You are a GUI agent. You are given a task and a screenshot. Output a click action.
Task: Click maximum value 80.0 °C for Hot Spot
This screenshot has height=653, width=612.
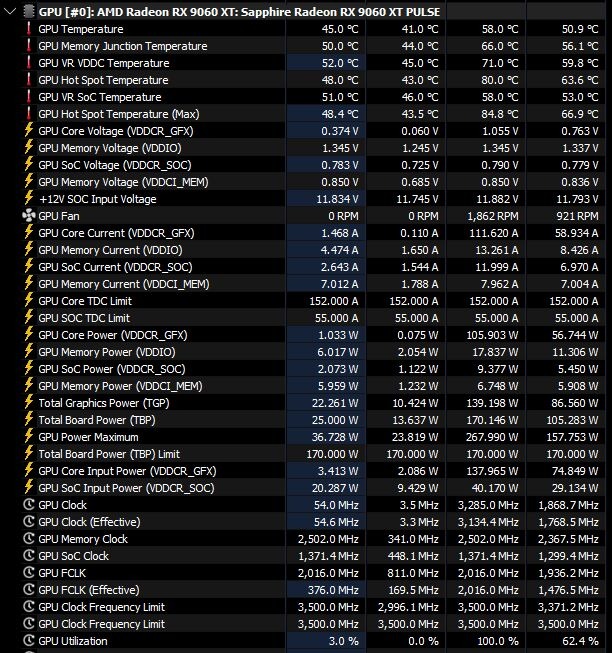(500, 80)
